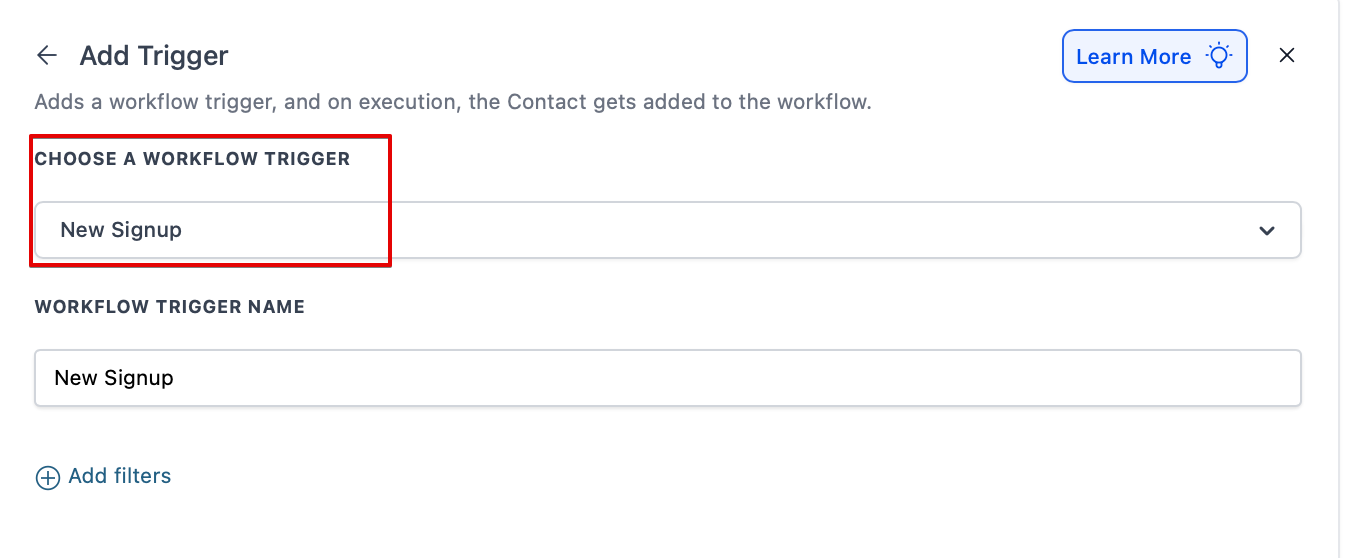Click the middle of the trigger dropdown box
This screenshot has height=558, width=1348.
667,230
